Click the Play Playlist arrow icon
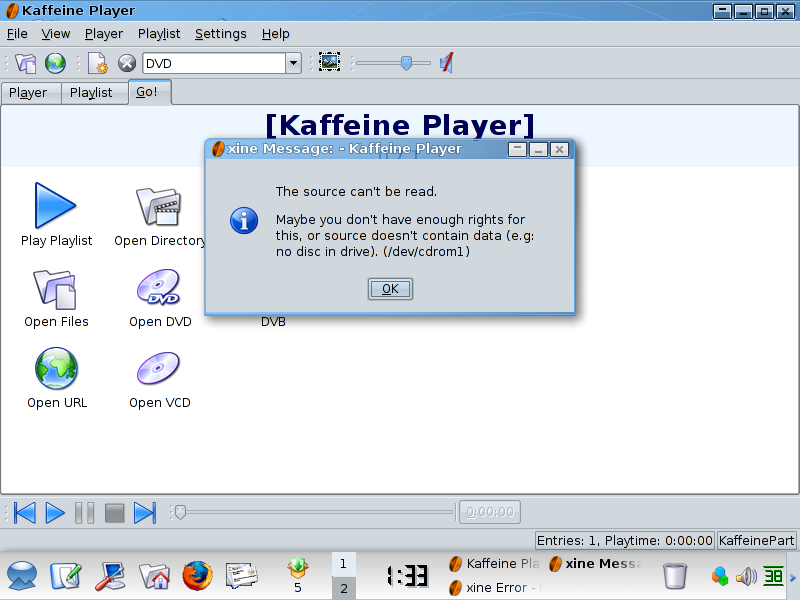Image resolution: width=800 pixels, height=600 pixels. point(56,206)
